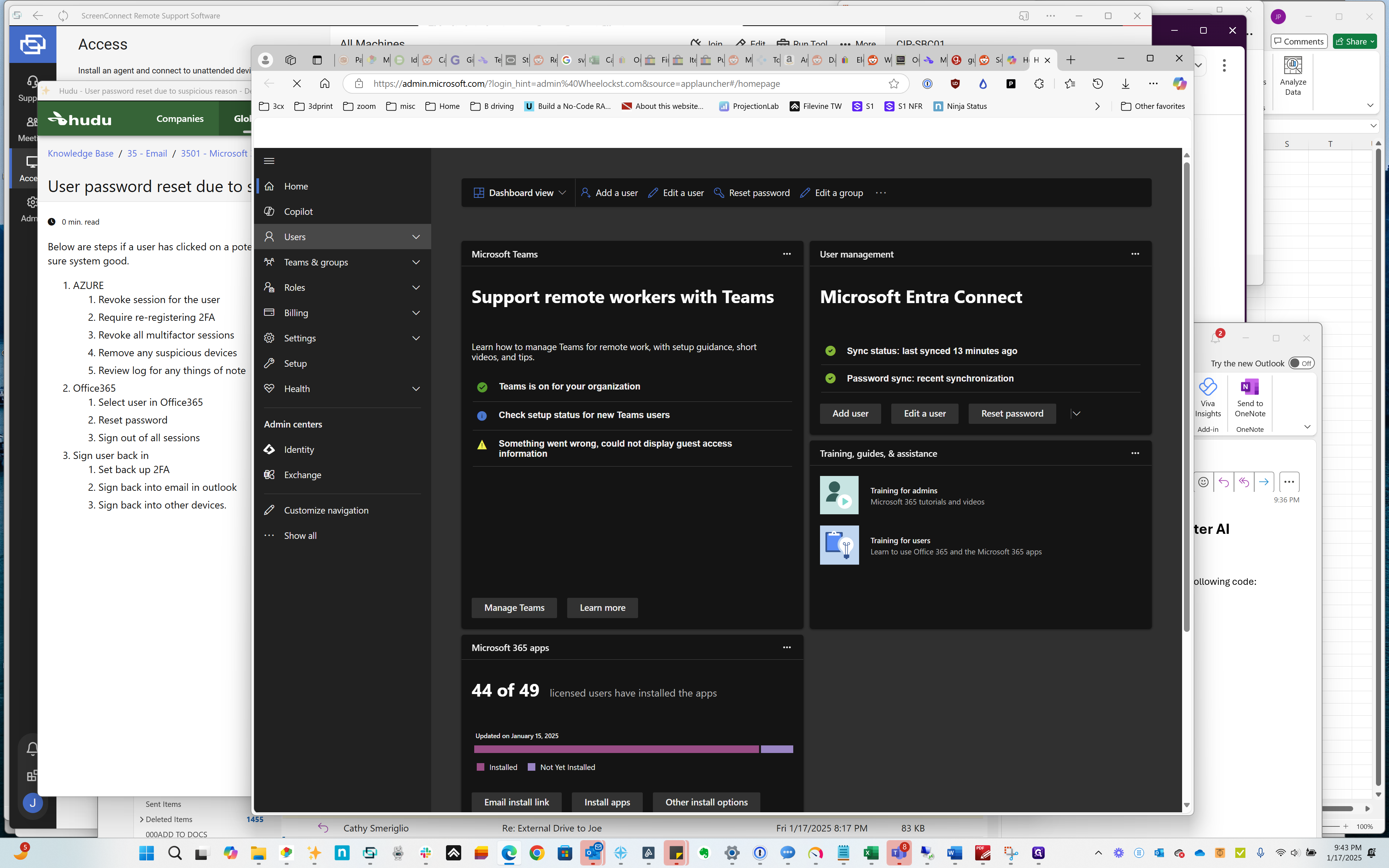Open Microsoft Teams from the taskbar
This screenshot has width=1389, height=868.
coord(899,853)
